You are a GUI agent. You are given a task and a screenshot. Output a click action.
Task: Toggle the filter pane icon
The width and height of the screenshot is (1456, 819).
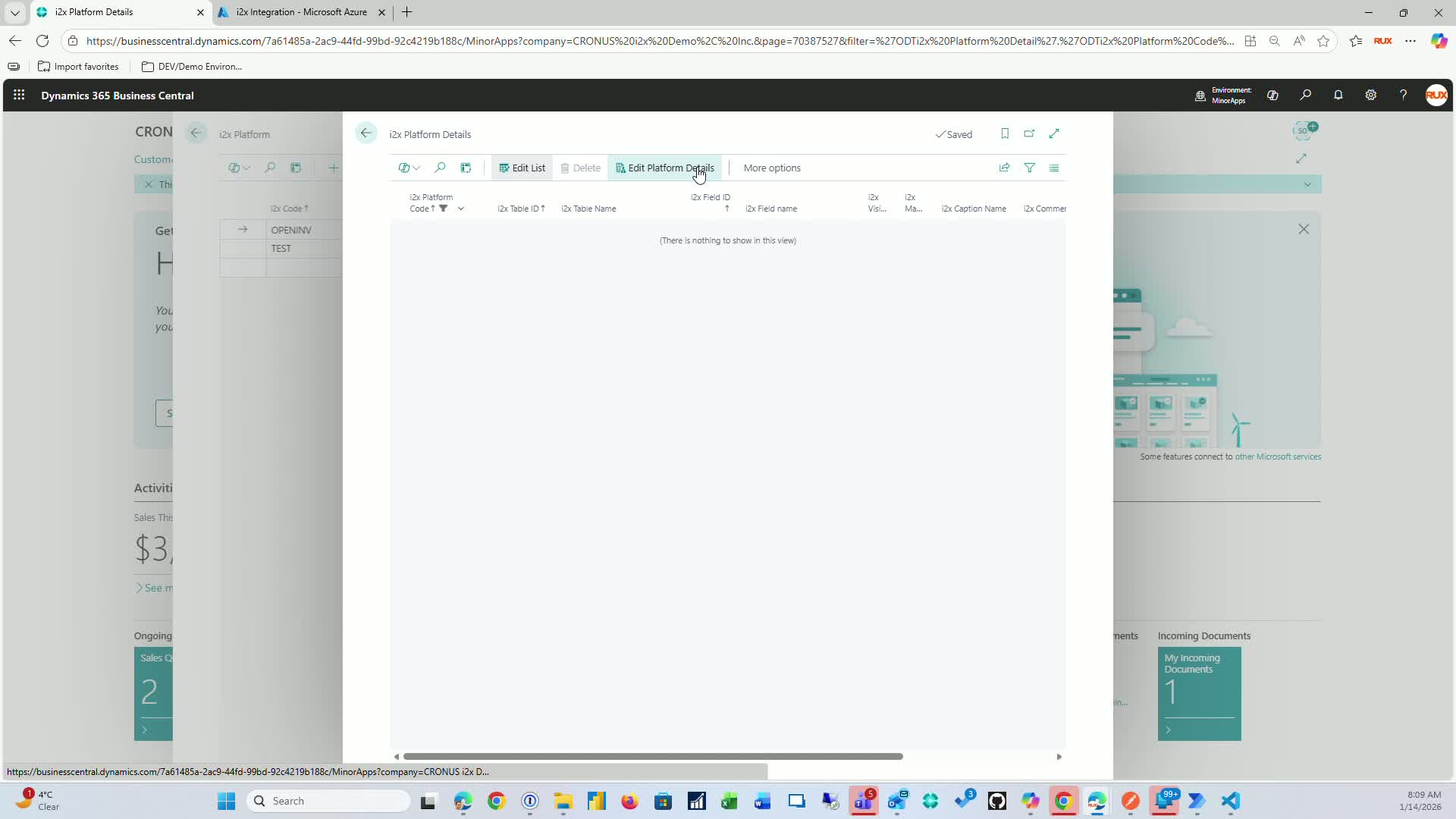click(x=1030, y=168)
